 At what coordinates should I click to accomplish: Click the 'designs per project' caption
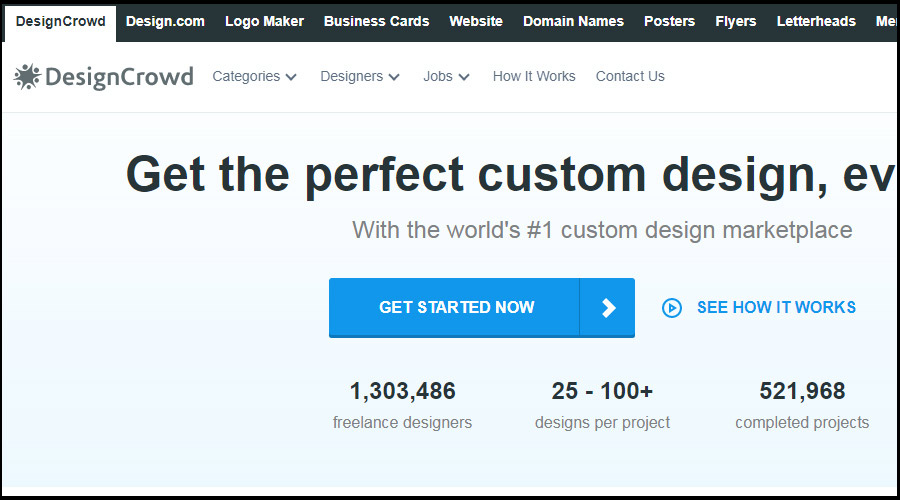click(x=602, y=423)
